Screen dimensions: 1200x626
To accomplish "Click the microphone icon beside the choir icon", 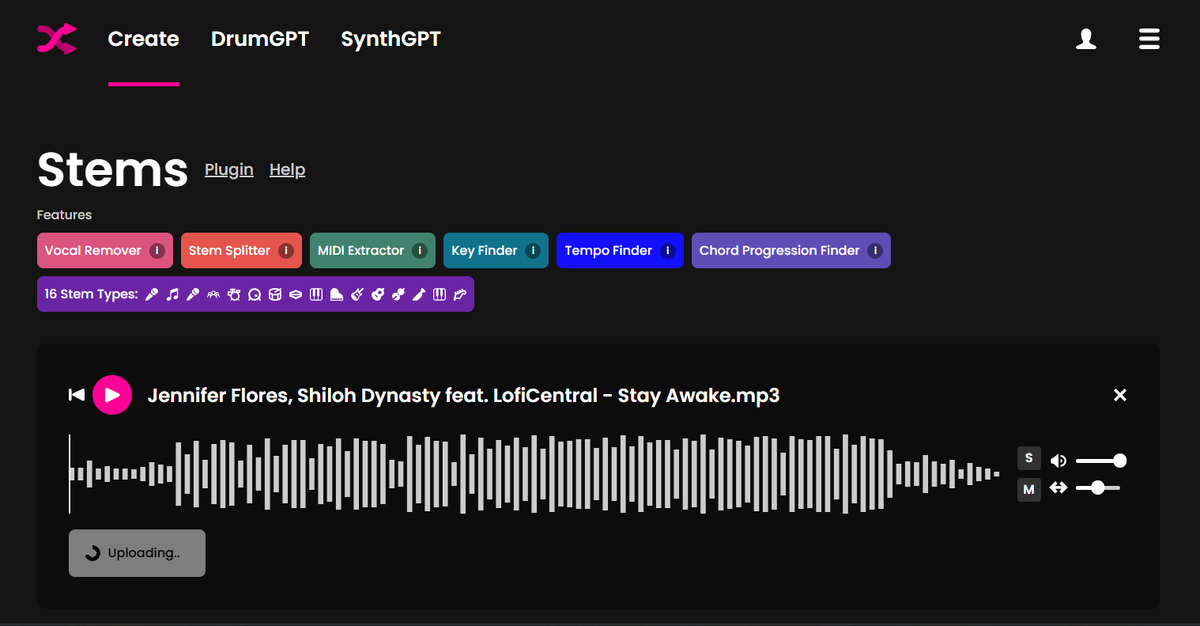I will coord(192,295).
